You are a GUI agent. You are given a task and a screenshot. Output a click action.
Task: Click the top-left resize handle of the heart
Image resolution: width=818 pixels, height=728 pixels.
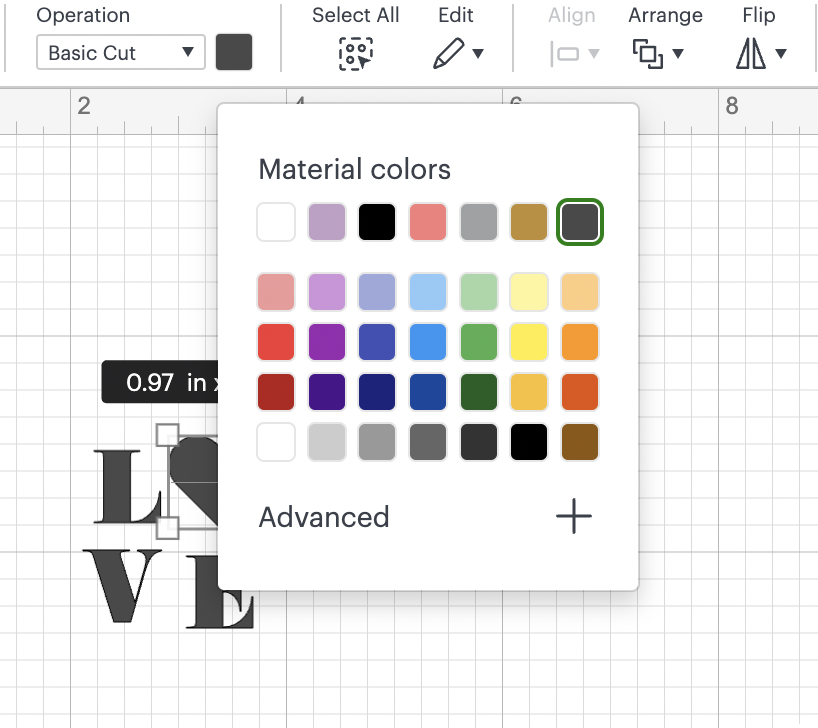167,434
